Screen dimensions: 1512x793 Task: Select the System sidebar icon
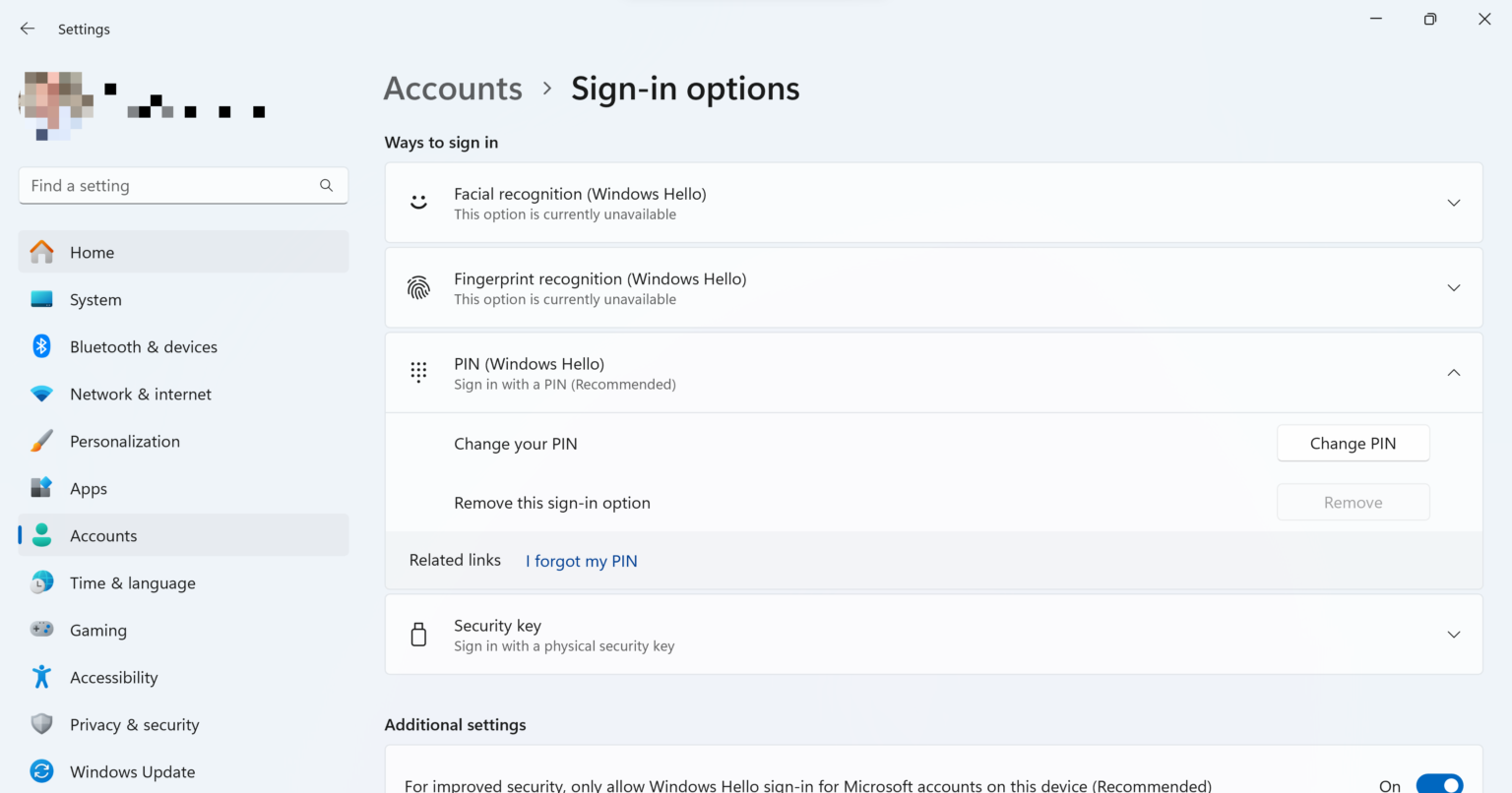[41, 299]
